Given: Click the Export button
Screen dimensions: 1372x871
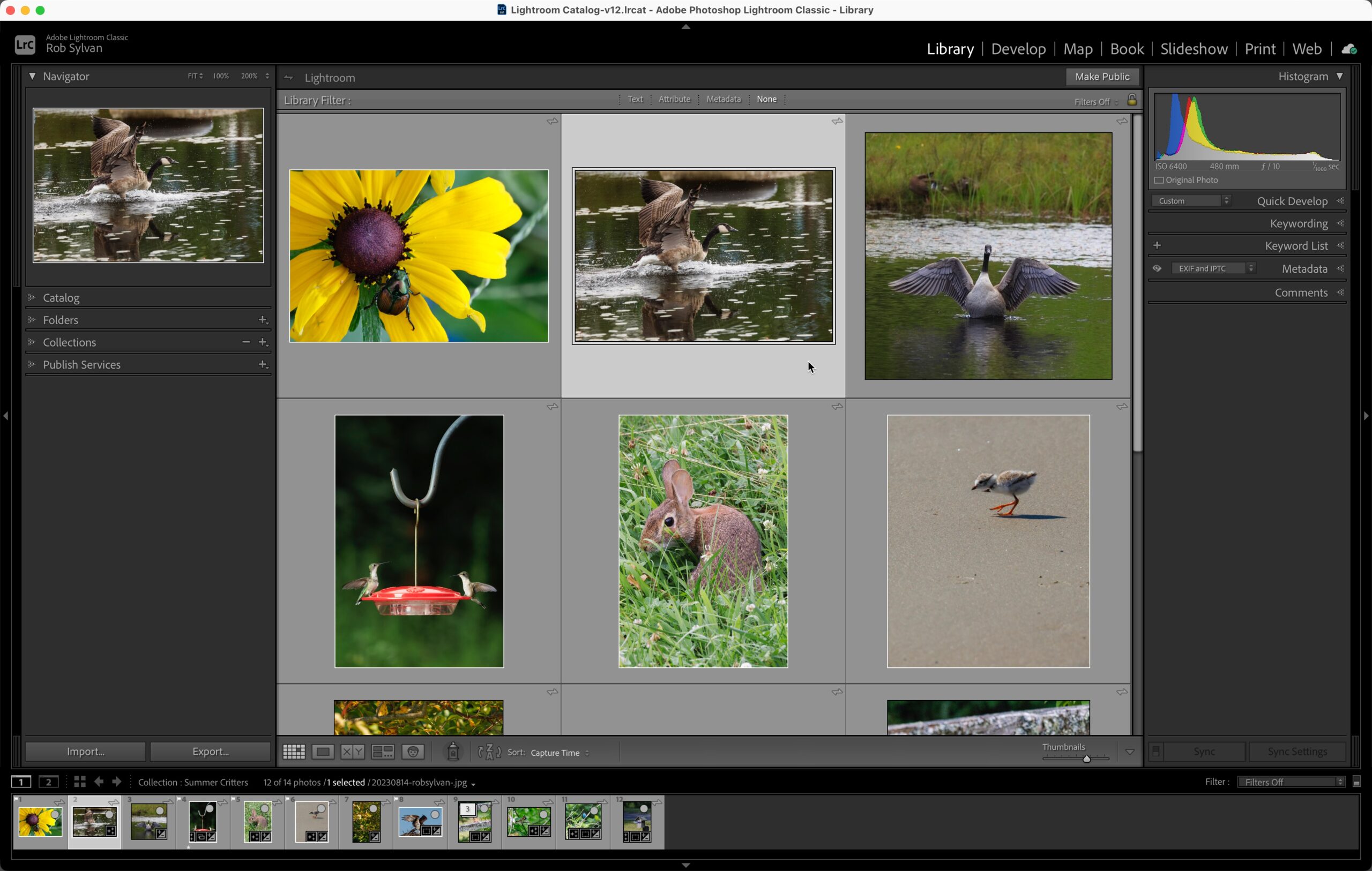Looking at the screenshot, I should pyautogui.click(x=210, y=752).
